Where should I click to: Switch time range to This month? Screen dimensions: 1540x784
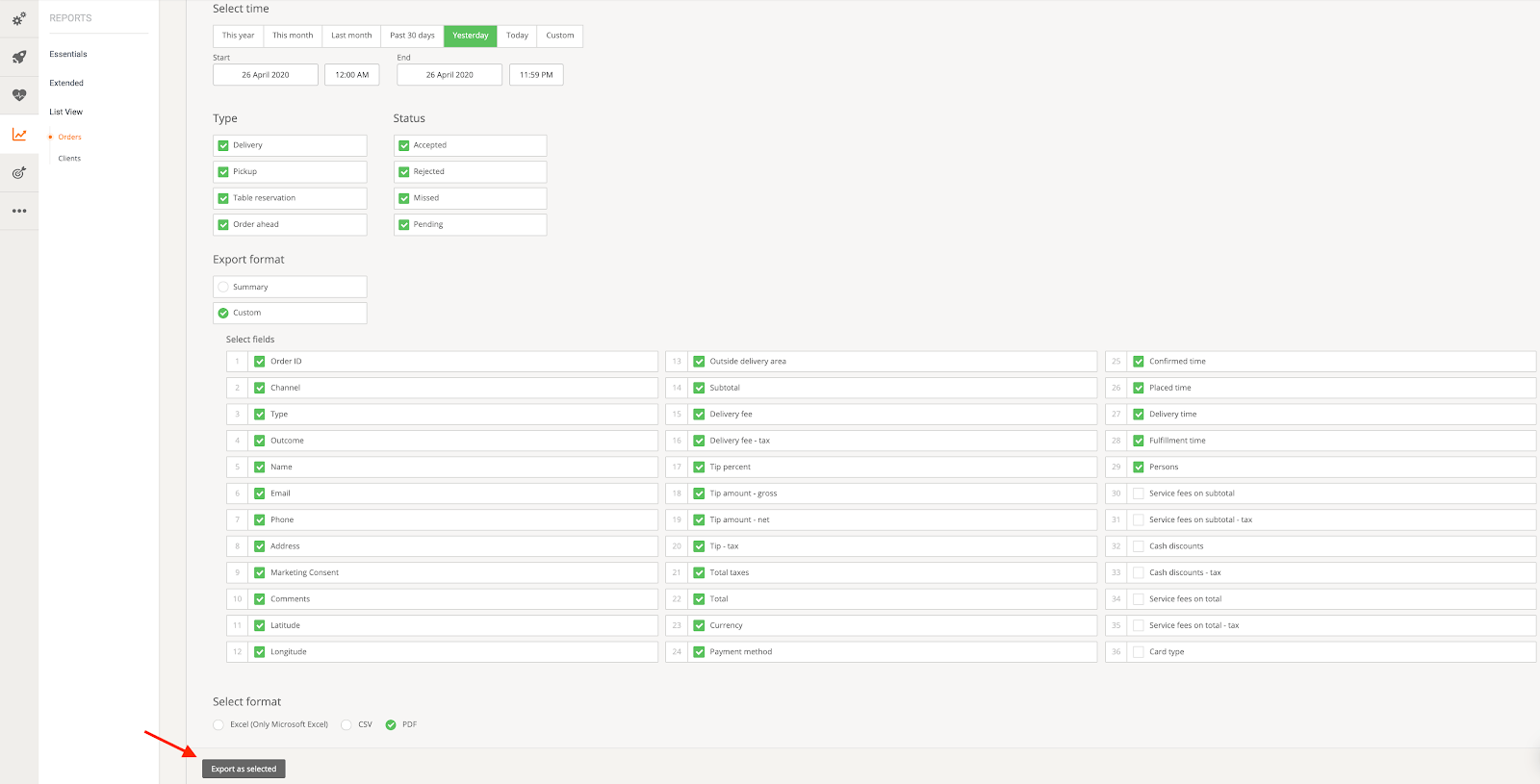(293, 36)
